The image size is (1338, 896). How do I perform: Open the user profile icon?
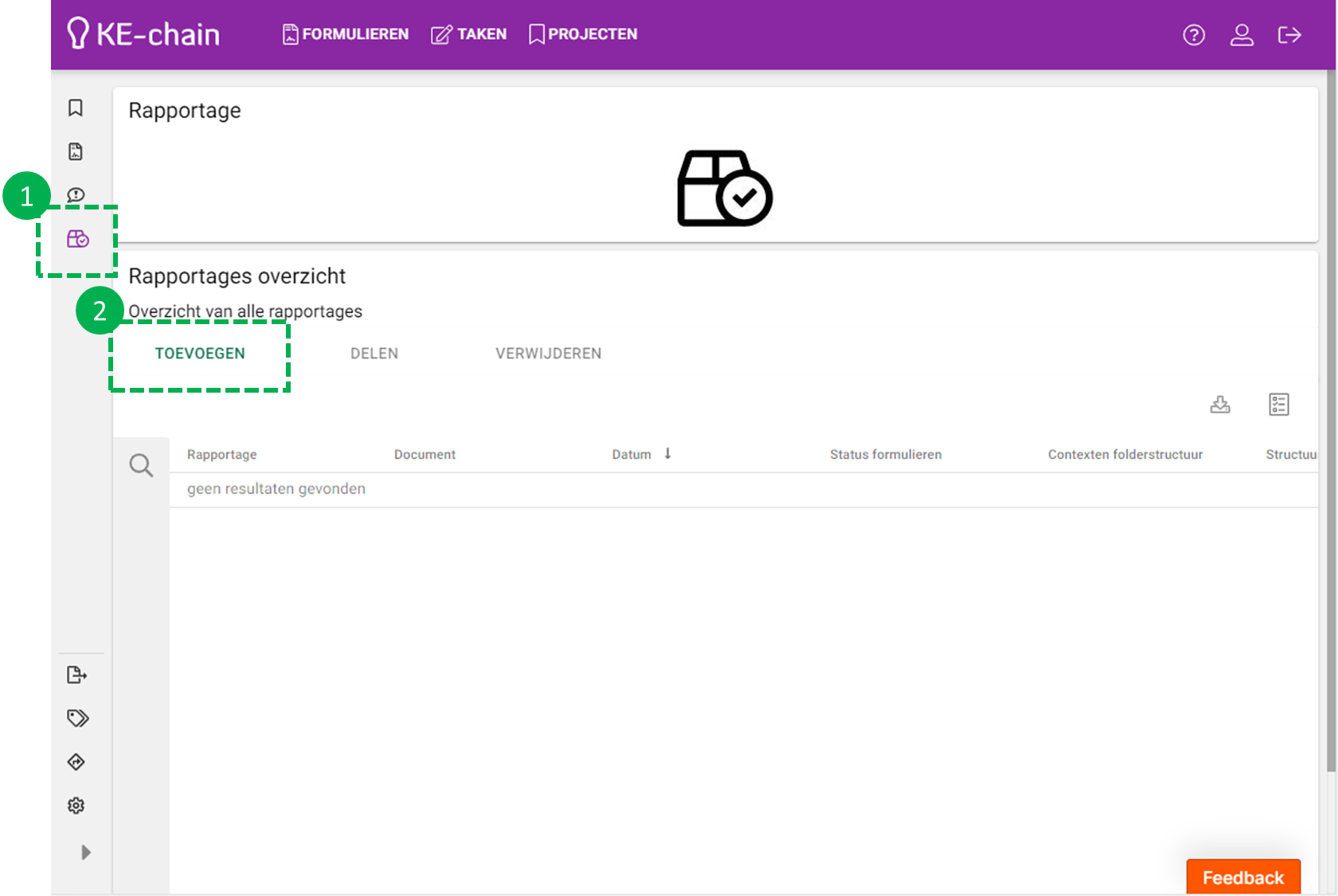coord(1242,35)
